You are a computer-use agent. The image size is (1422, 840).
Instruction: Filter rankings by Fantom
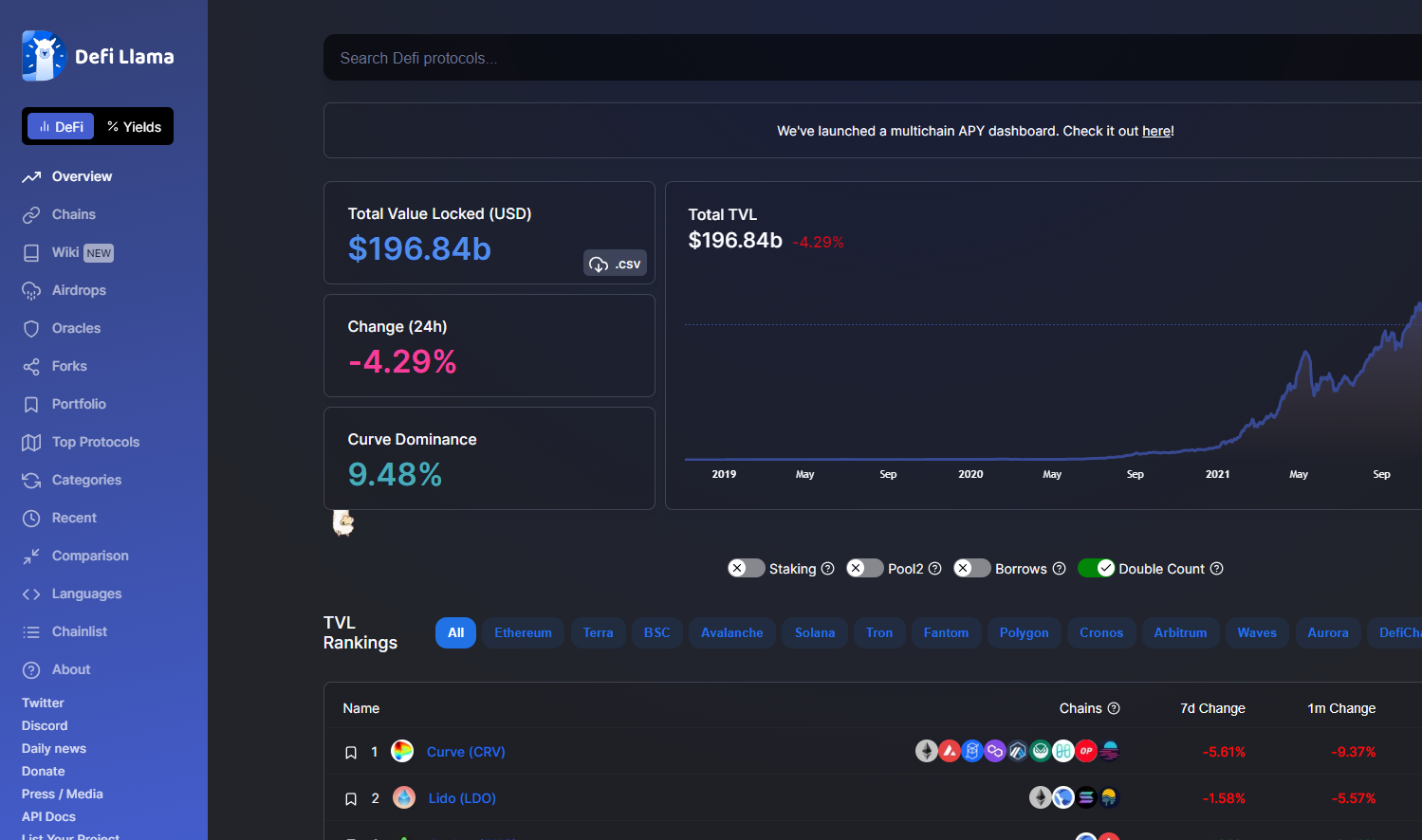946,632
